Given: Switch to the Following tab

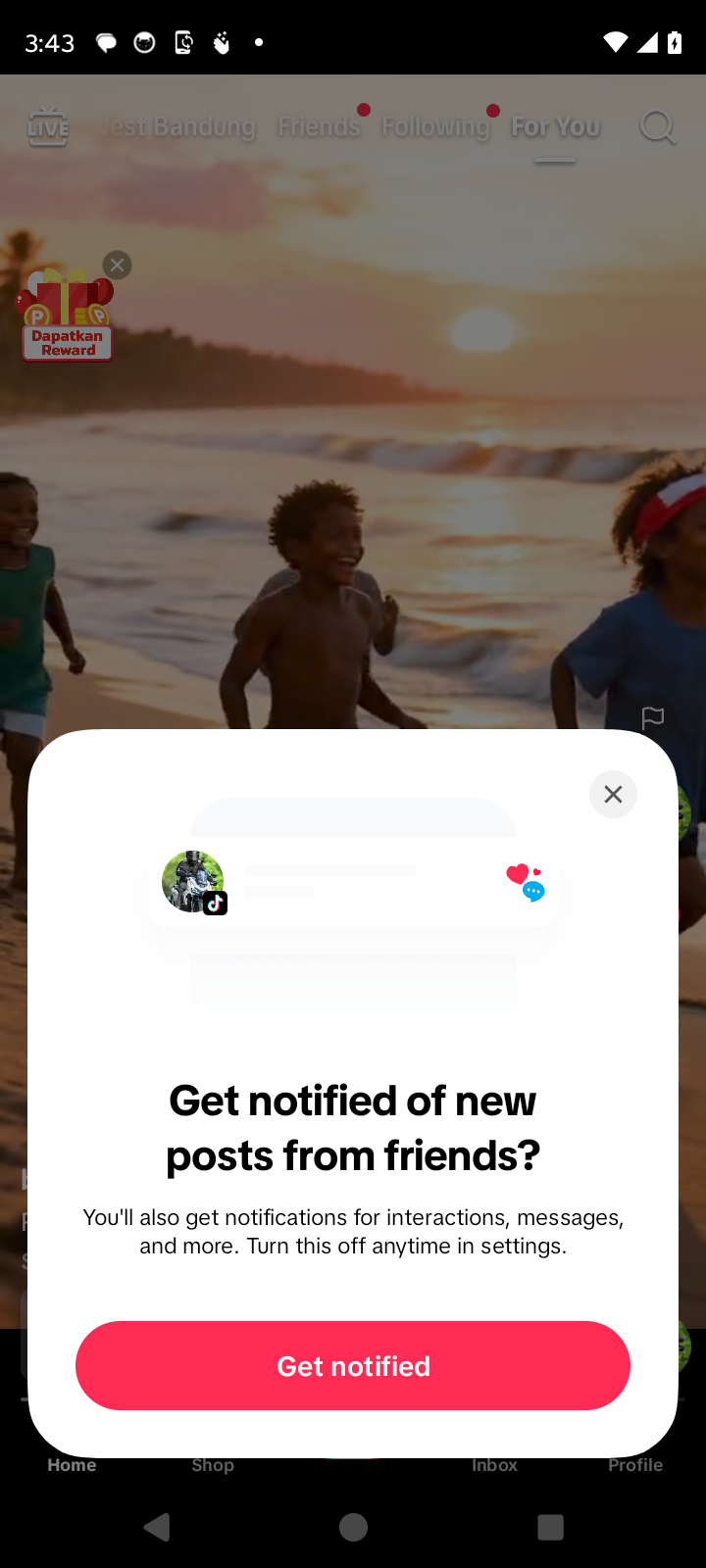Looking at the screenshot, I should [x=435, y=126].
